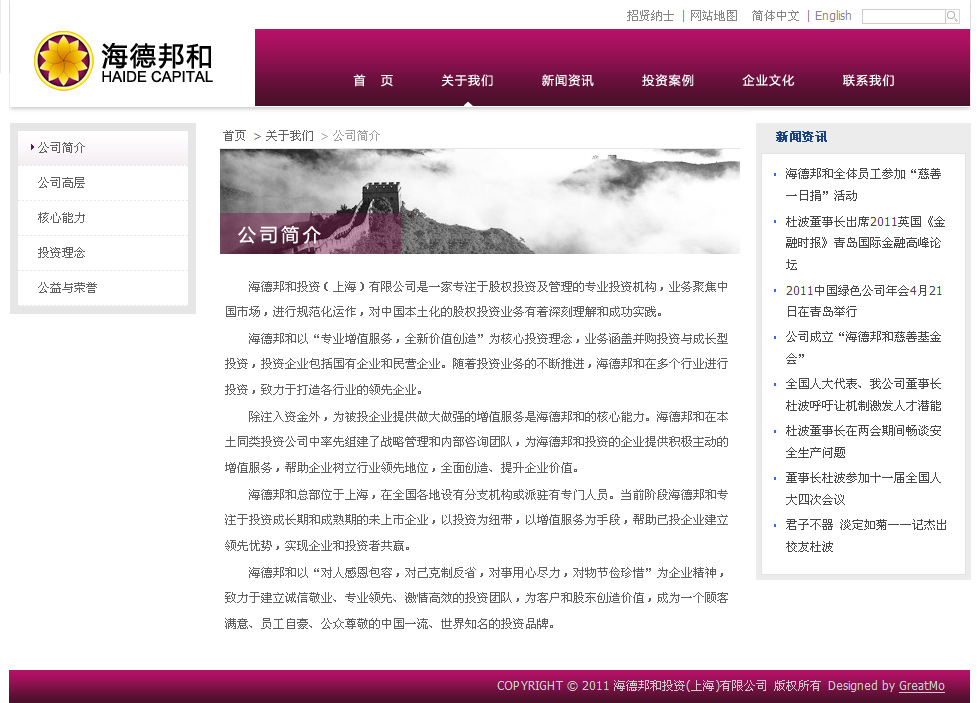Click the Great Wall banner image
This screenshot has height=703, width=980.
tap(480, 201)
